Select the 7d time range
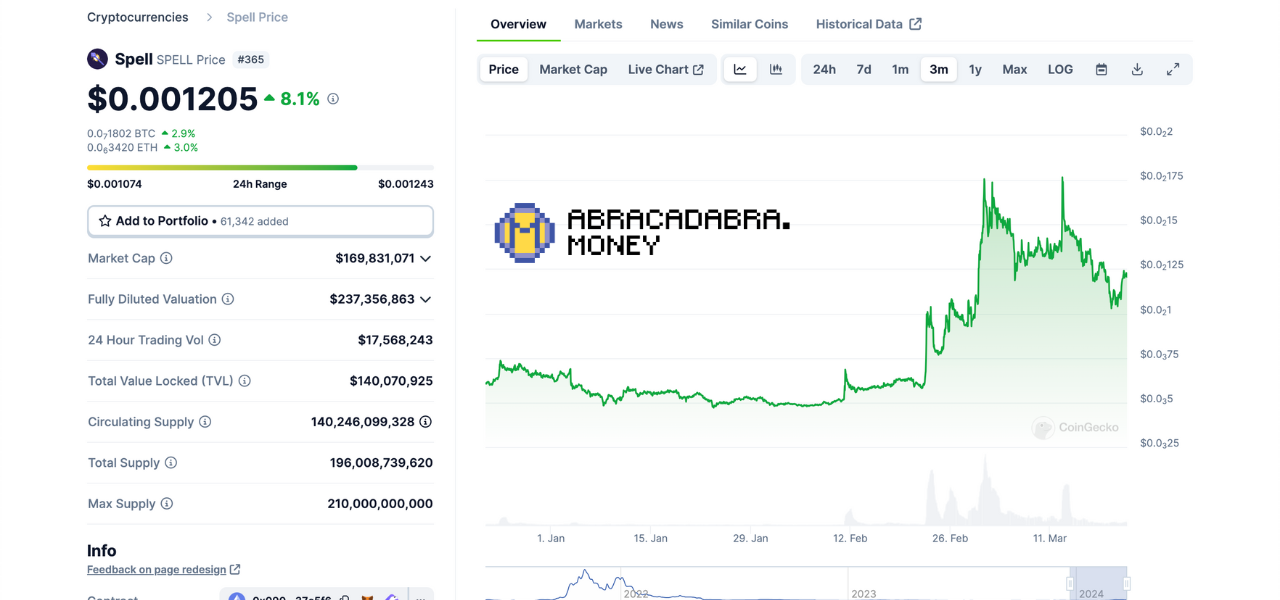The width and height of the screenshot is (1280, 600). [863, 69]
